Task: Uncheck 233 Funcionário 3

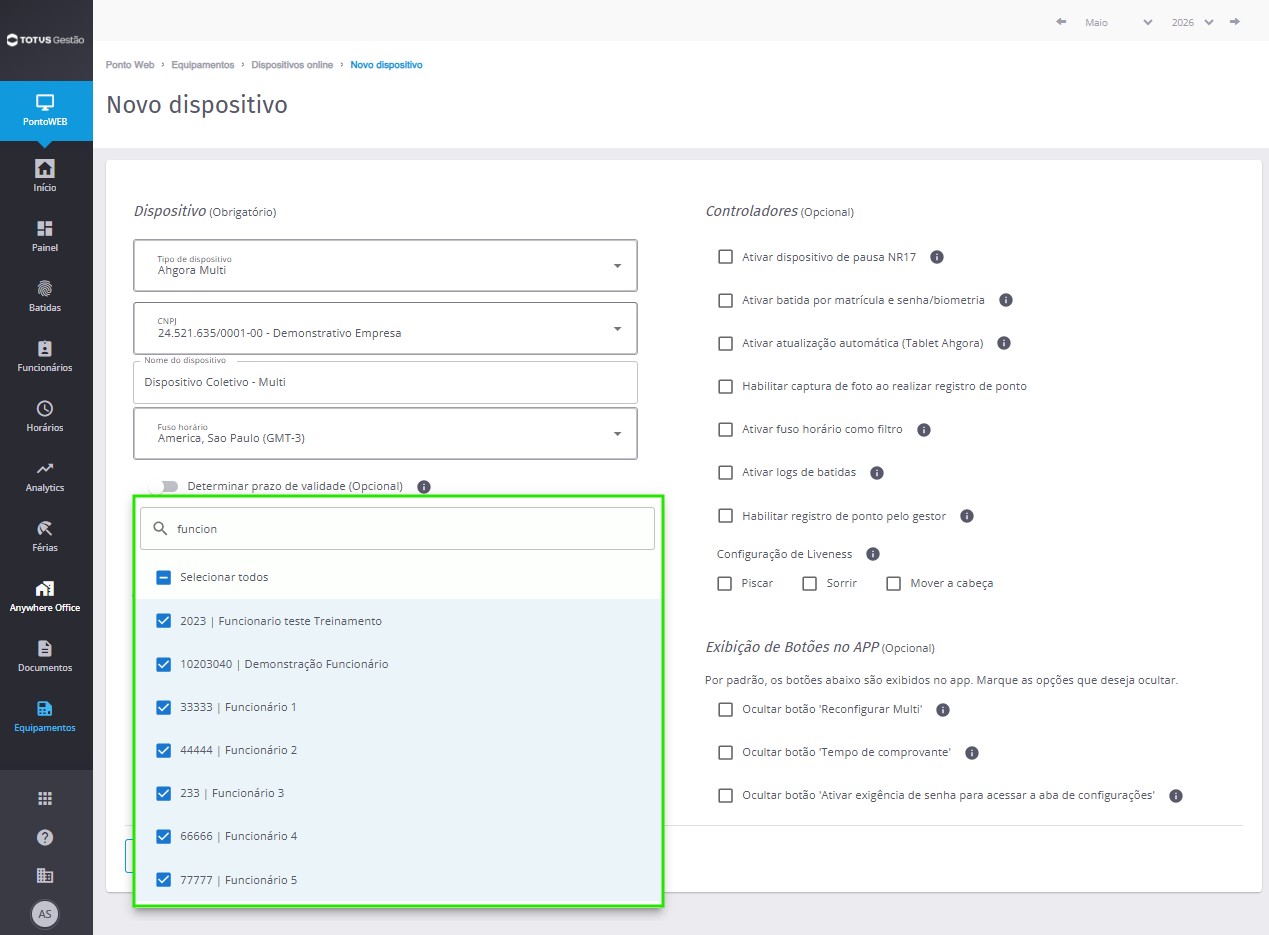Action: (x=164, y=793)
